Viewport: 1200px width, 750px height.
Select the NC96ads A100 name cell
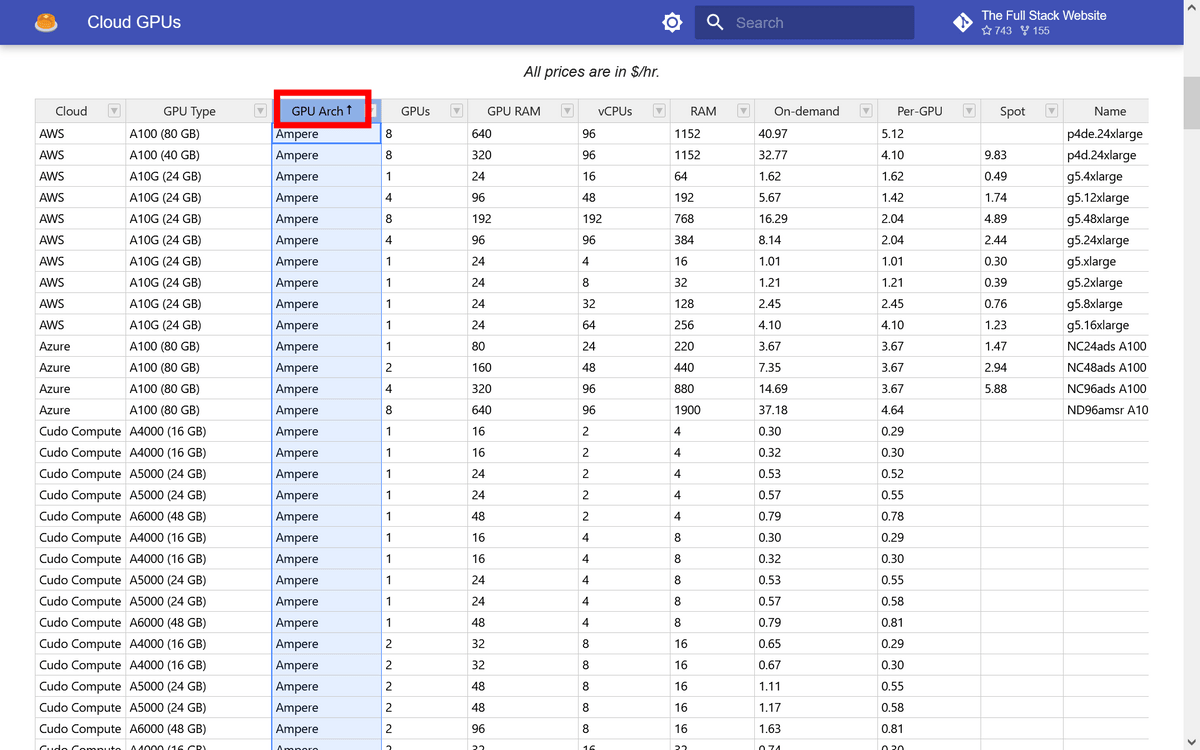pos(1106,389)
